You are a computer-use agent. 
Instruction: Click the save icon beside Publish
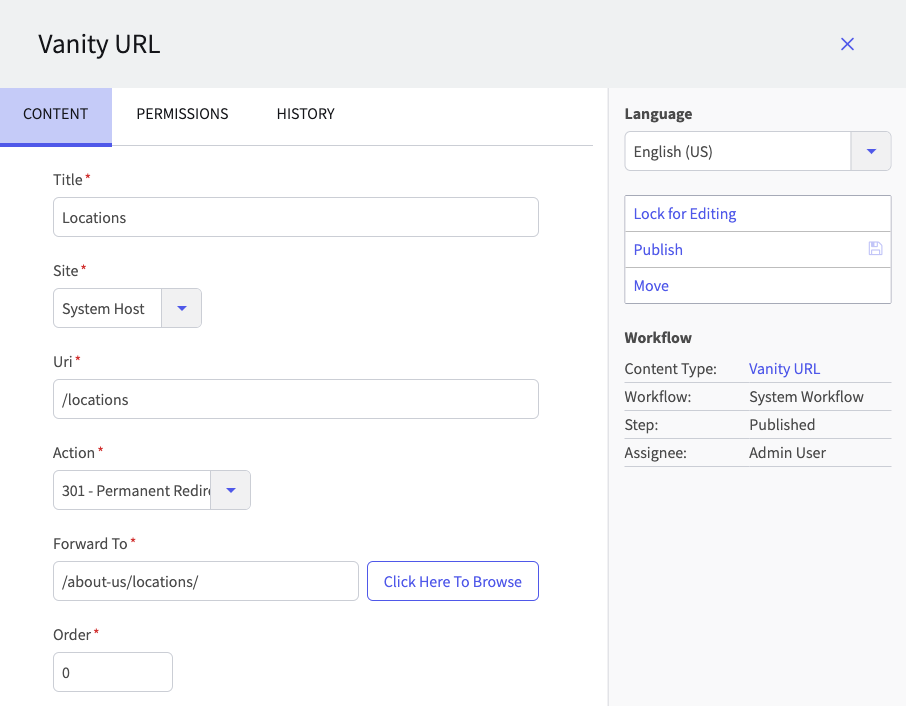[x=875, y=249]
